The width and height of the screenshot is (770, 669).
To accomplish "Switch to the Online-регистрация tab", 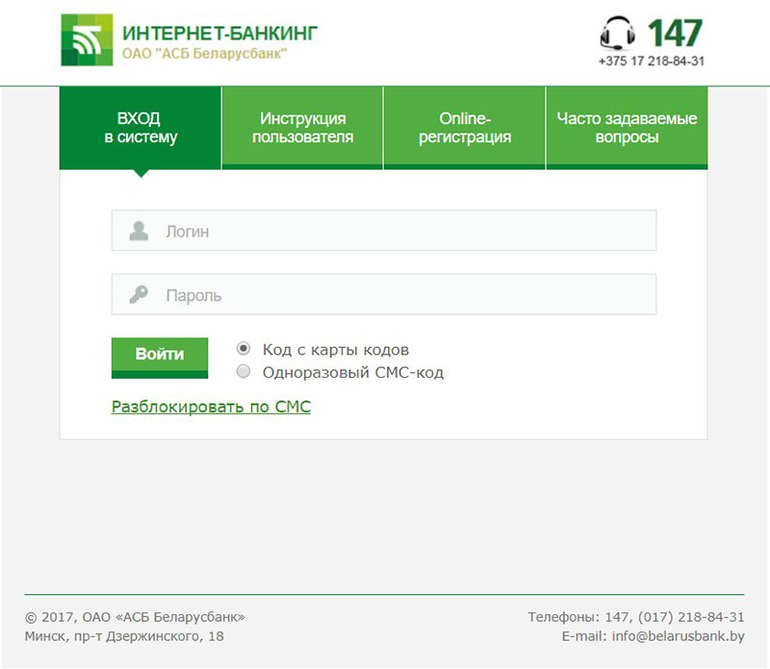I will (465, 128).
